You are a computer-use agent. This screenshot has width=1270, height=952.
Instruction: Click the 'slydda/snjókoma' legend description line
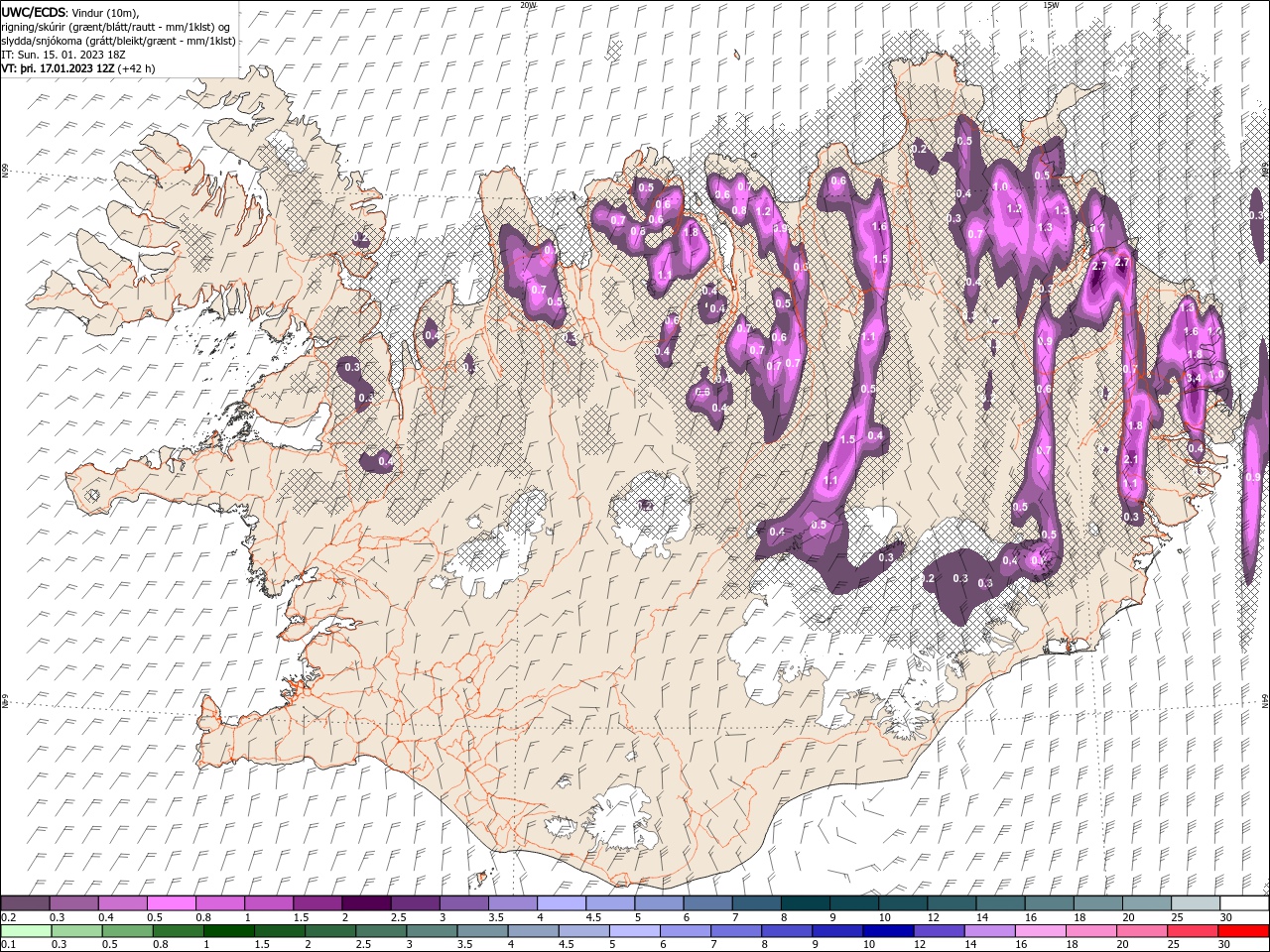click(118, 41)
